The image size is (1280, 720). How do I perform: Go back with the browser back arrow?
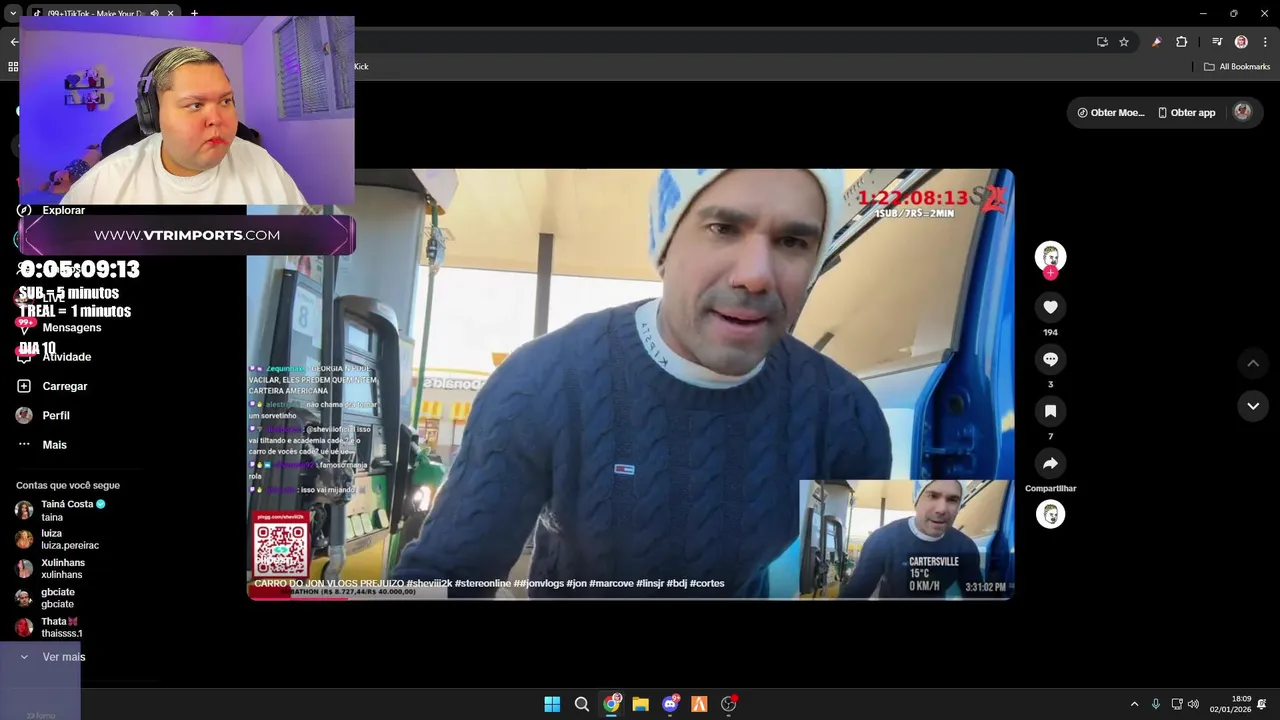coord(14,42)
